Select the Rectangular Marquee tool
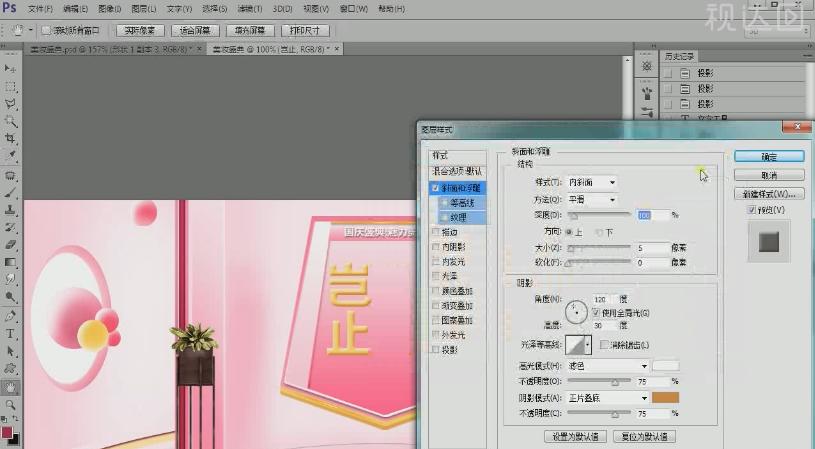This screenshot has height=449, width=815. [9, 86]
